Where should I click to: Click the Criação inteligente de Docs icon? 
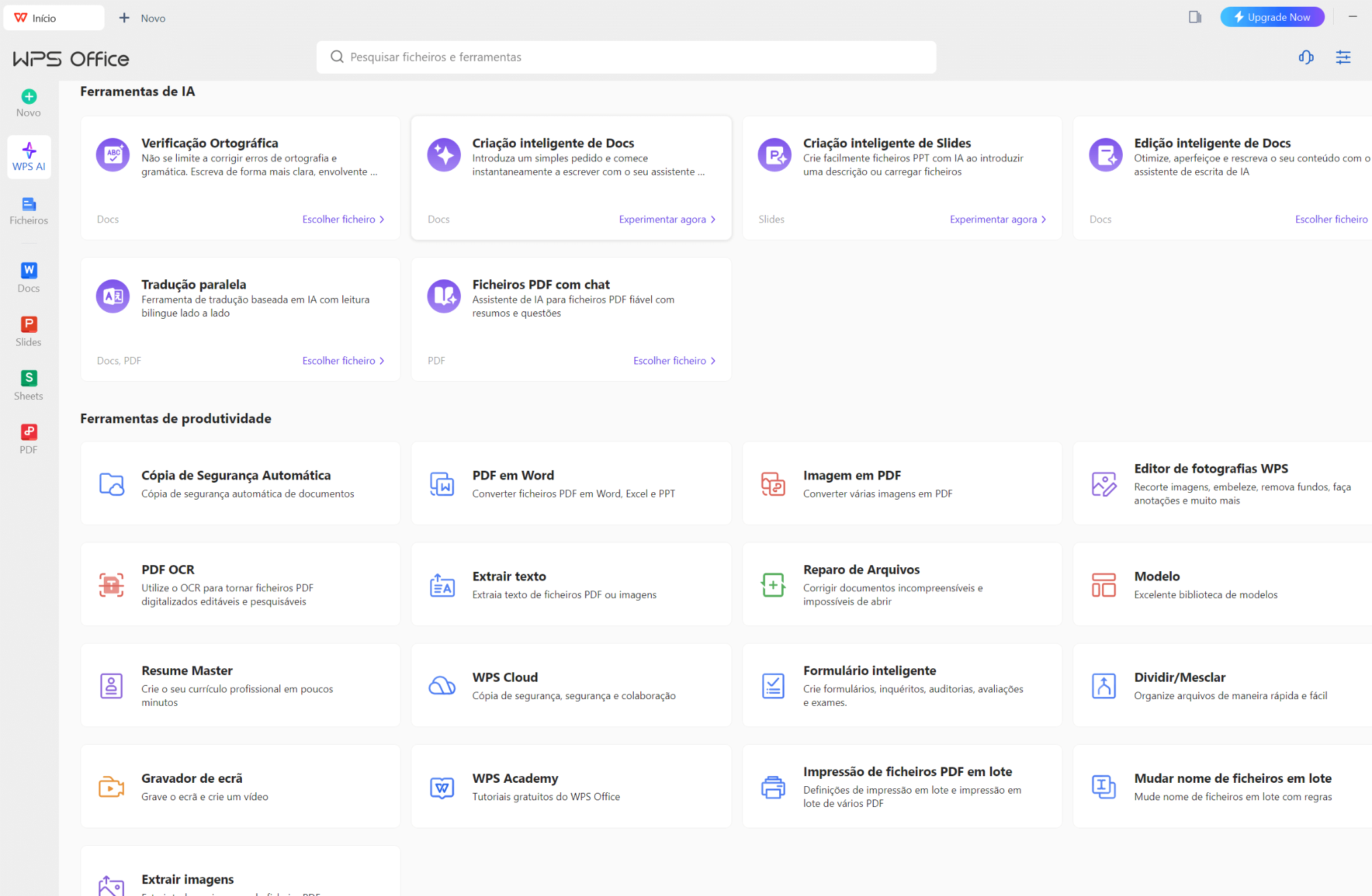coord(443,155)
